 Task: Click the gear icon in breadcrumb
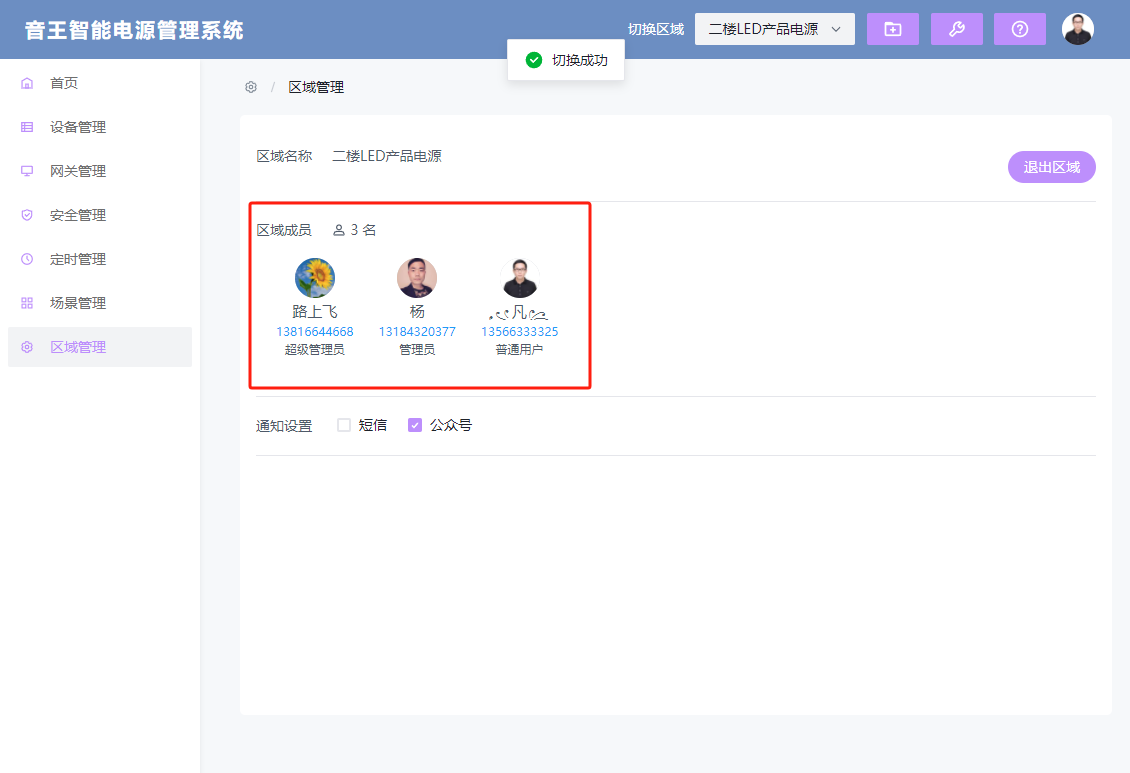[x=251, y=88]
